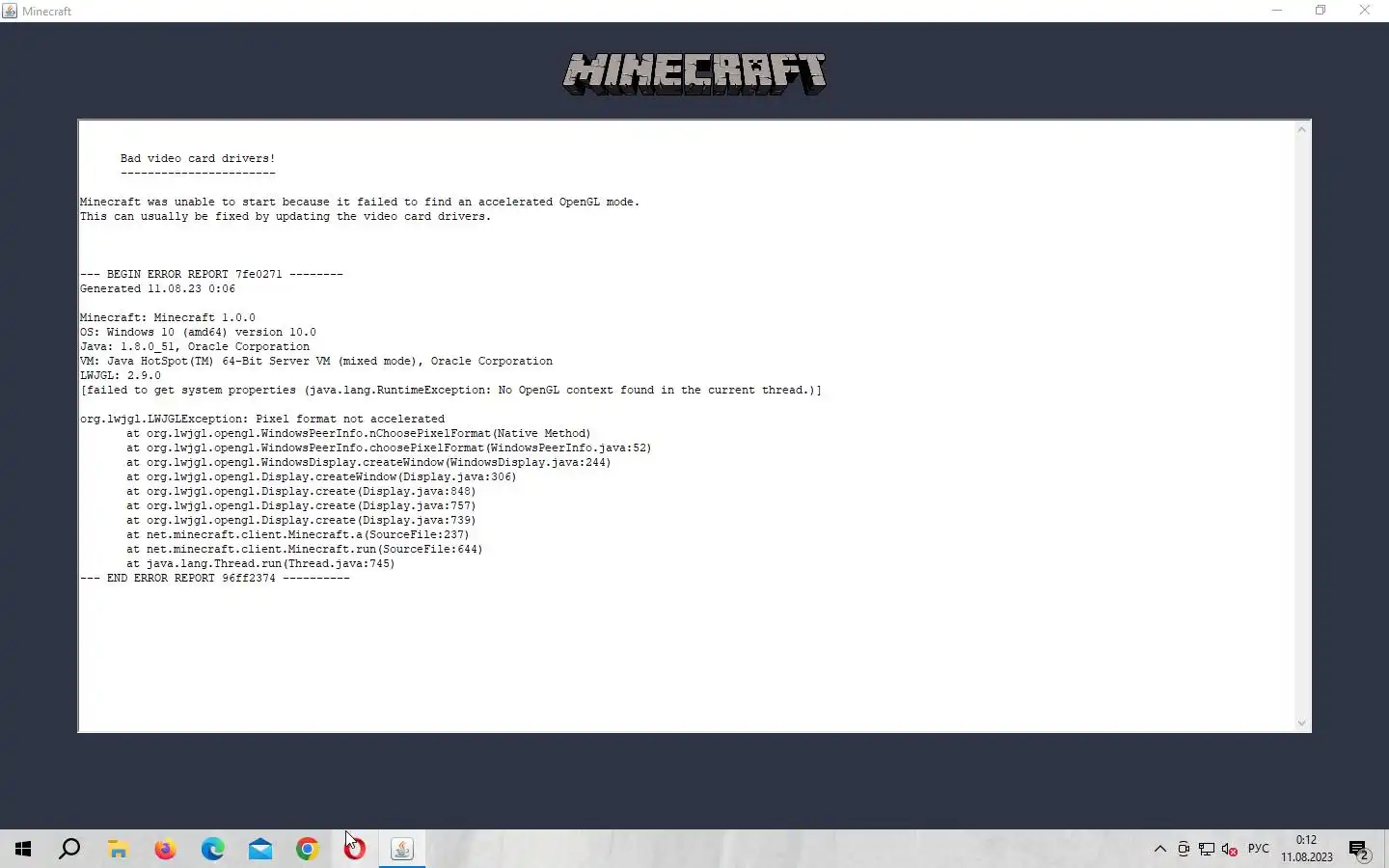Click the 'nChoosePixelFormat(Native Method)' stack line
The image size is (1389, 868).
(359, 433)
